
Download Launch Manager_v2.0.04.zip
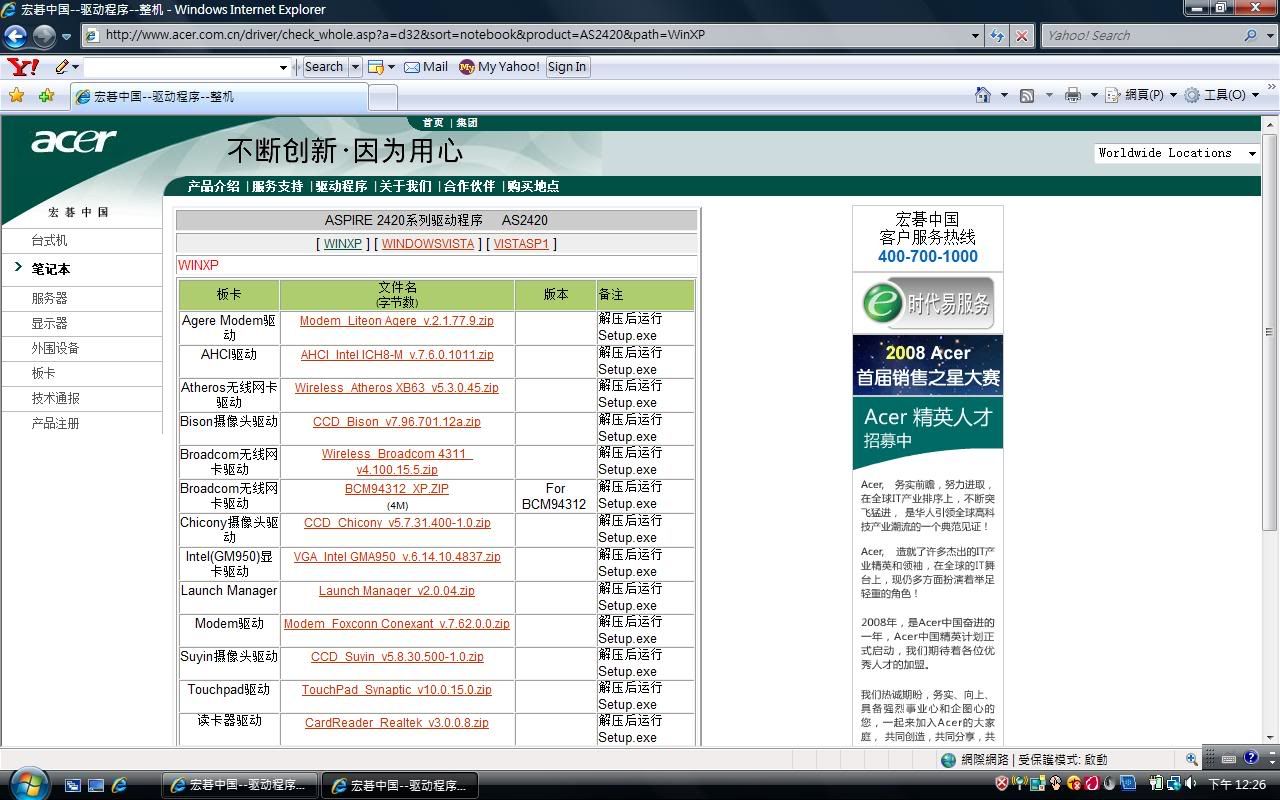point(397,591)
